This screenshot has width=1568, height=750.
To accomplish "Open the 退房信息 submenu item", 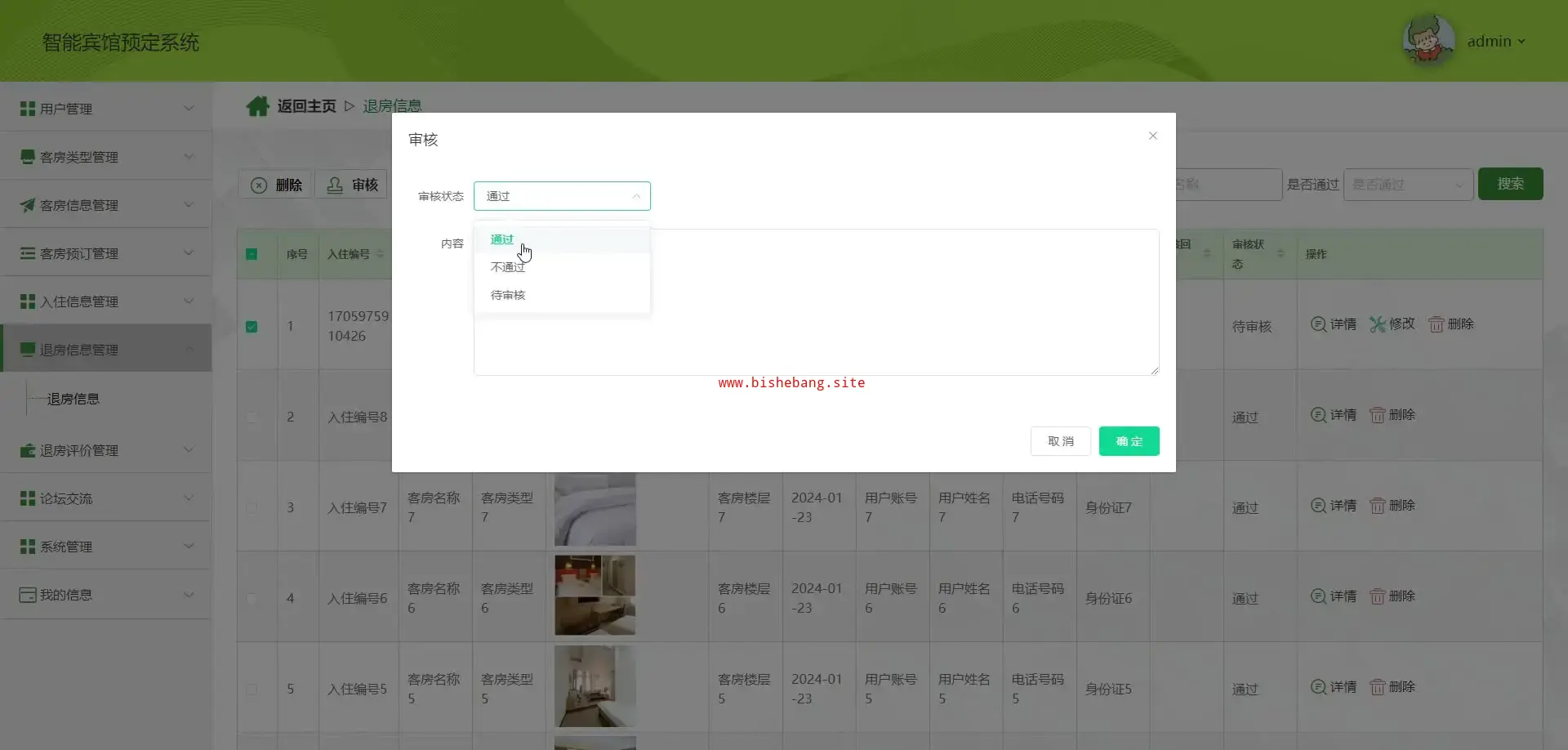I will click(73, 399).
